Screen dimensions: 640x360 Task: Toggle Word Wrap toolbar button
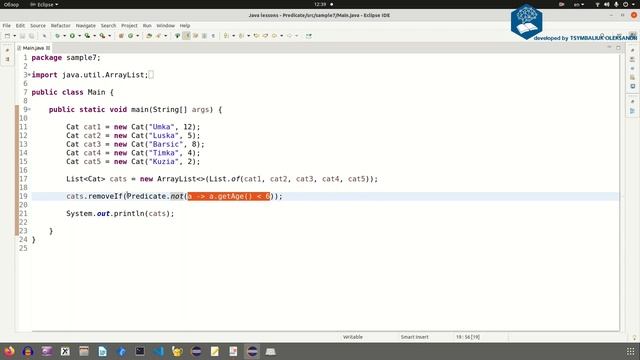point(196,36)
